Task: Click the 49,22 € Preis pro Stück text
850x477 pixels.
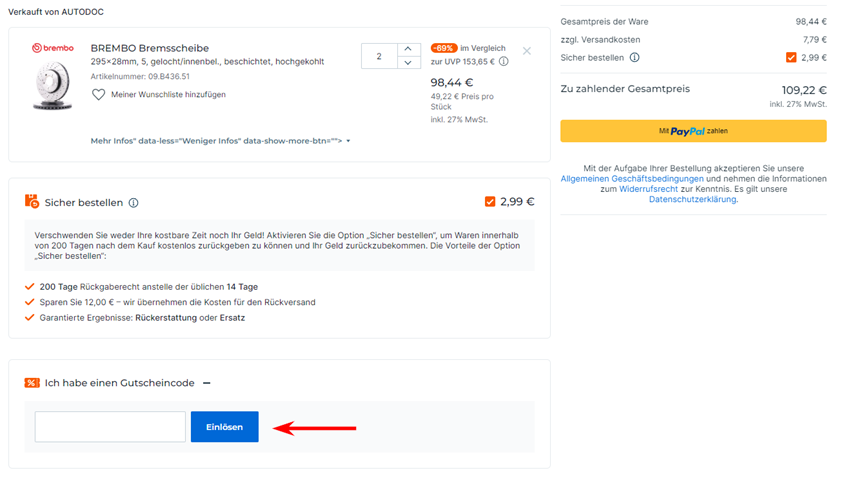Action: click(x=462, y=101)
